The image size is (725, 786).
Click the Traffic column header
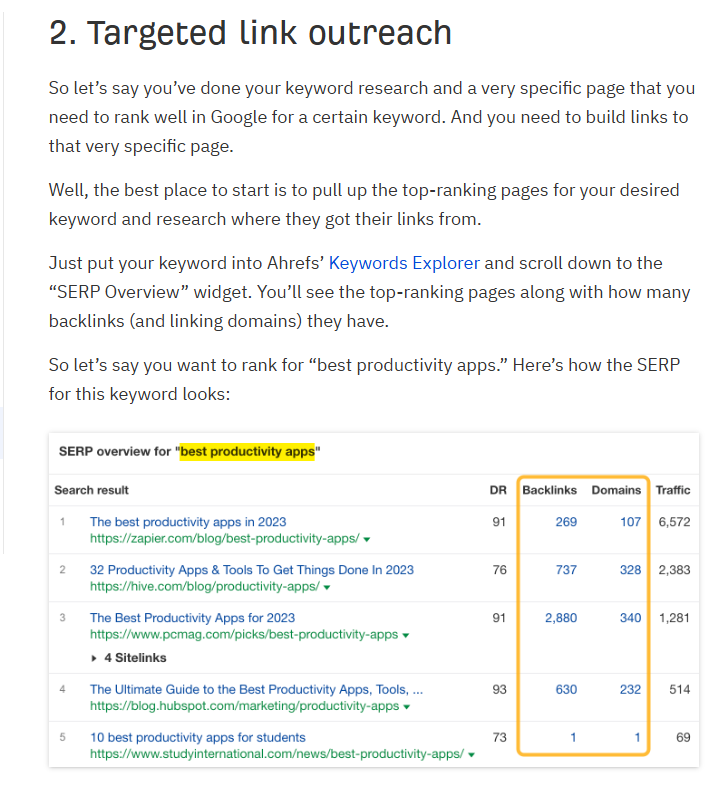(673, 490)
